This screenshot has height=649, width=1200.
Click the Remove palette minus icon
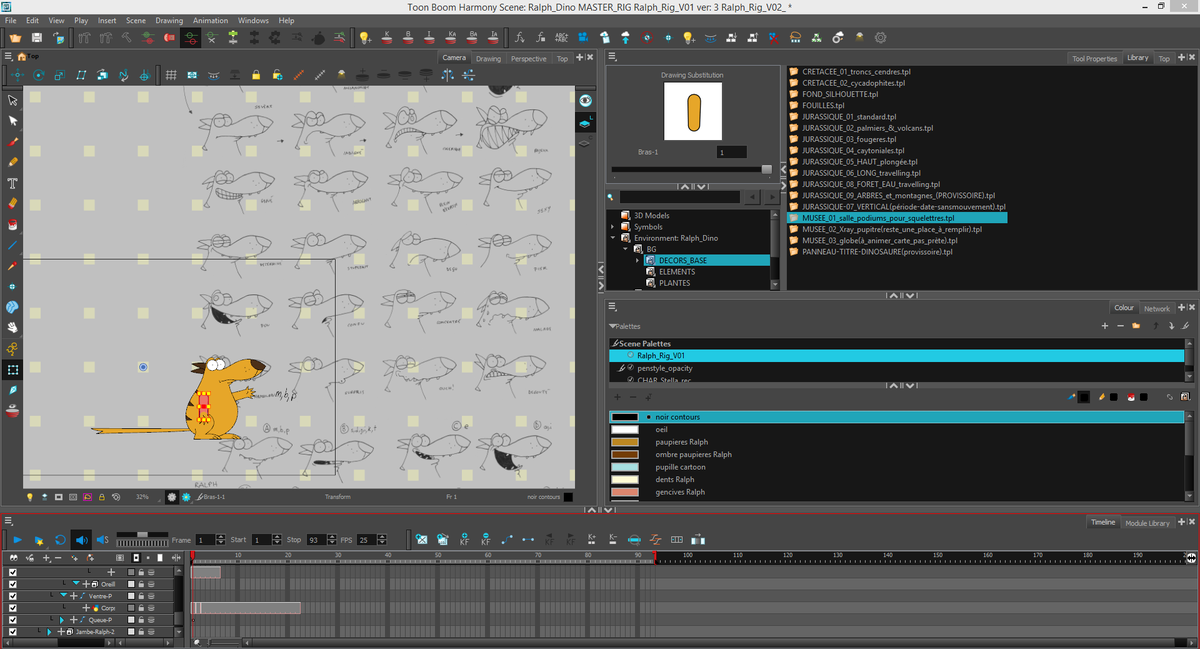tap(1120, 326)
